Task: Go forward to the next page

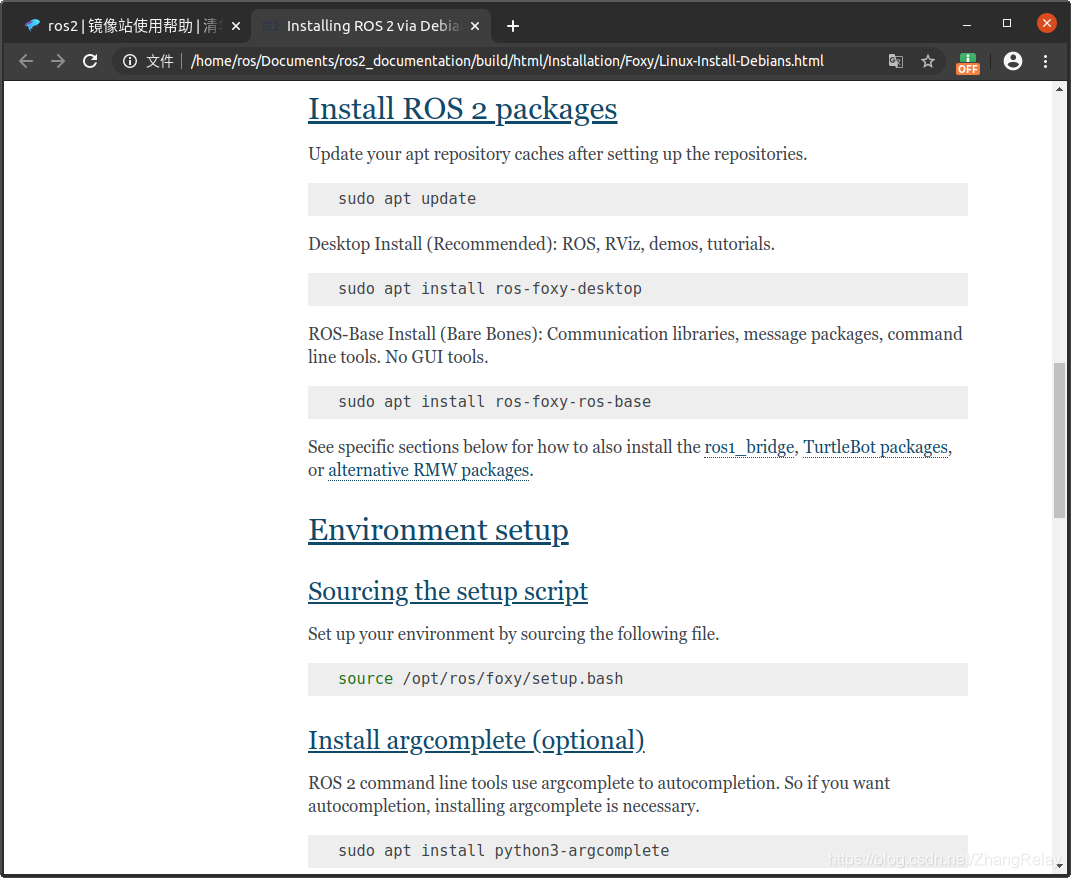Action: click(x=58, y=61)
